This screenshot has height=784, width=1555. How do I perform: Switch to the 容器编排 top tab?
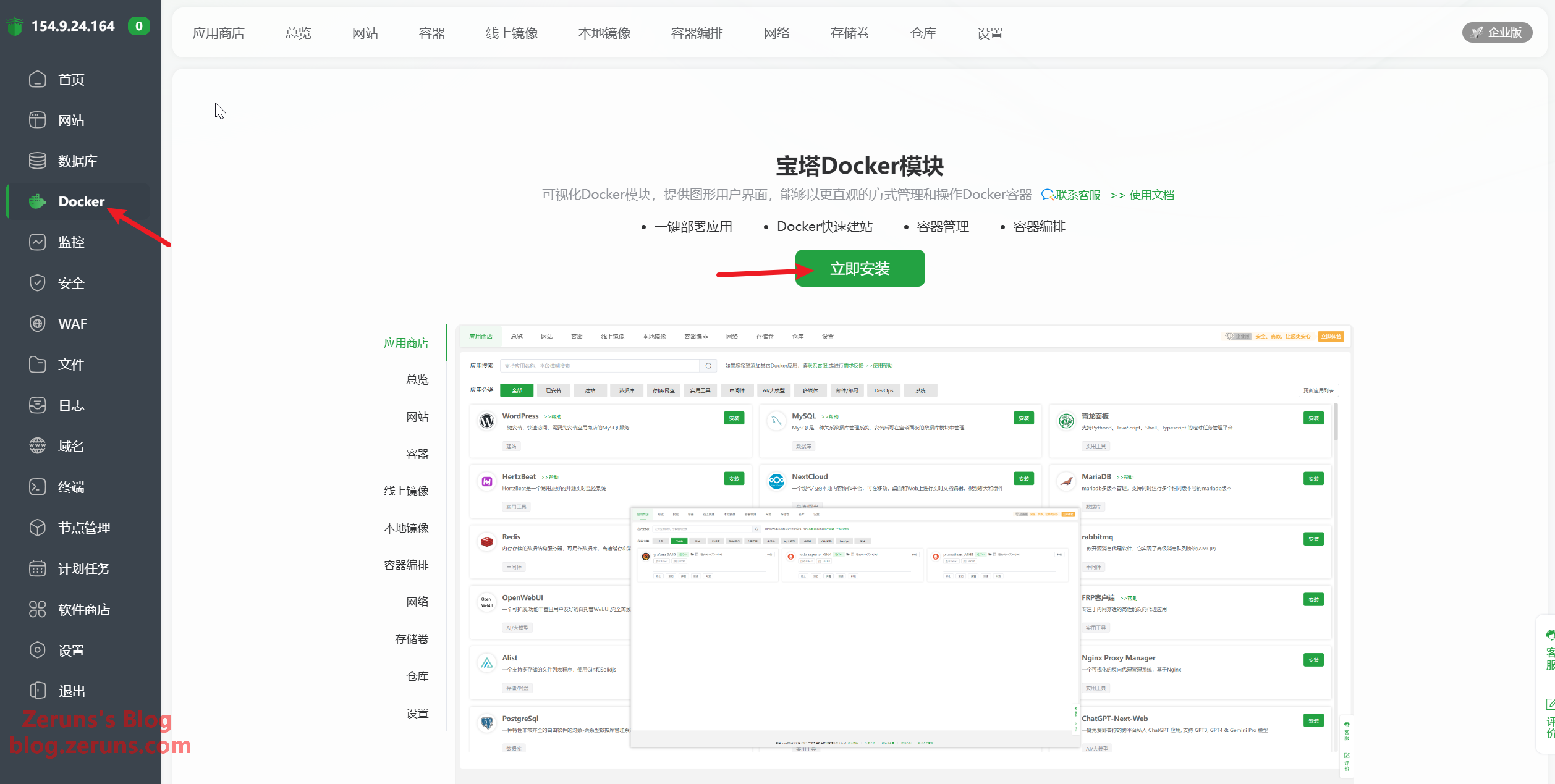click(697, 33)
